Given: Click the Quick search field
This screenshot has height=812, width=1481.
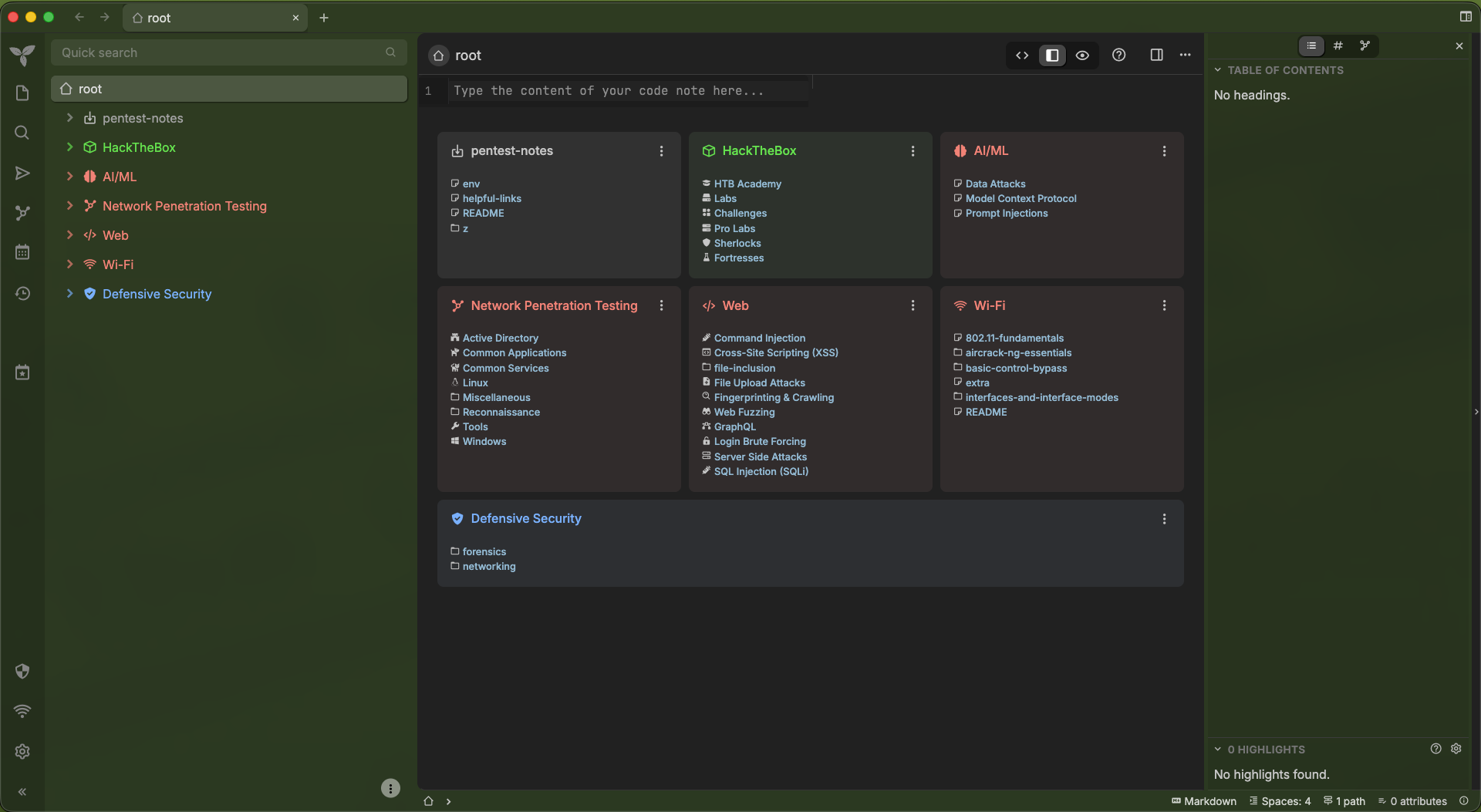Looking at the screenshot, I should tap(228, 52).
